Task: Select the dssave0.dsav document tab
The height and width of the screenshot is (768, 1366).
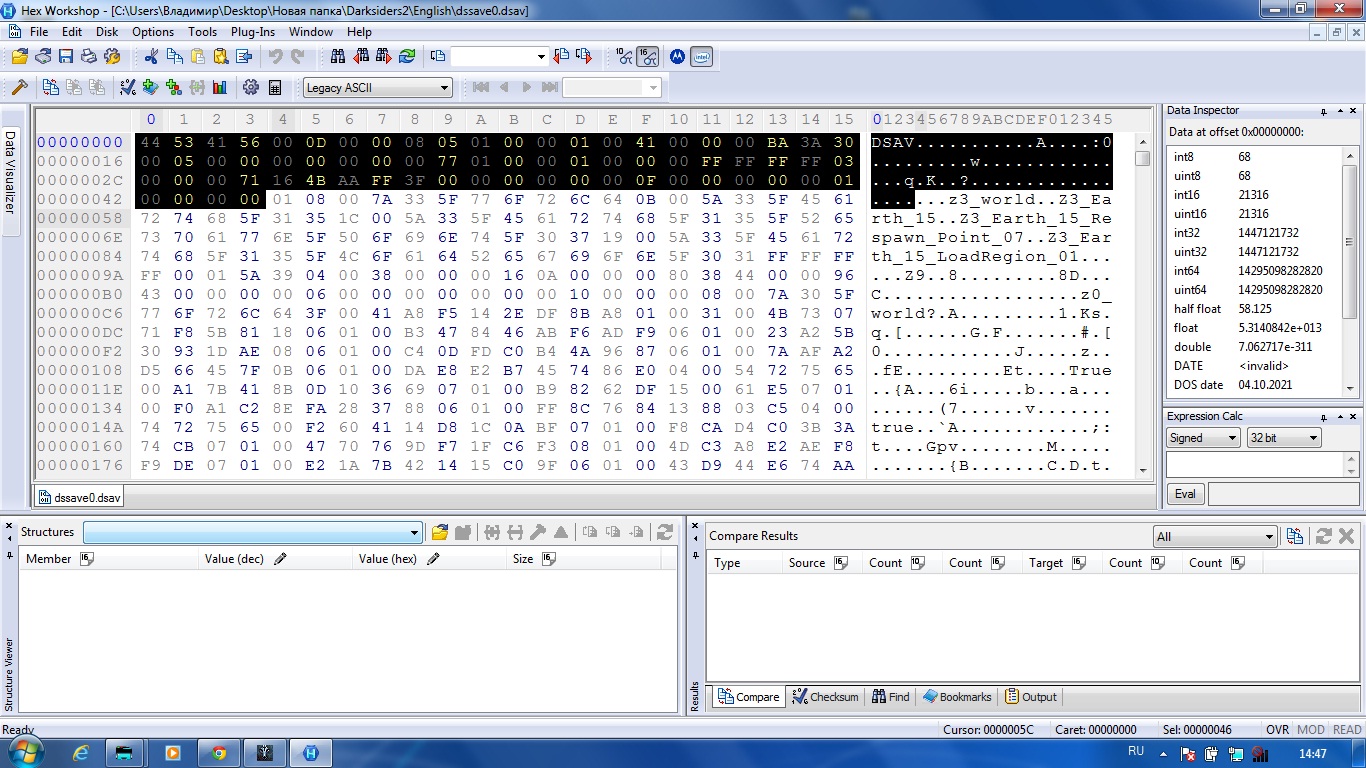Action: (x=79, y=496)
